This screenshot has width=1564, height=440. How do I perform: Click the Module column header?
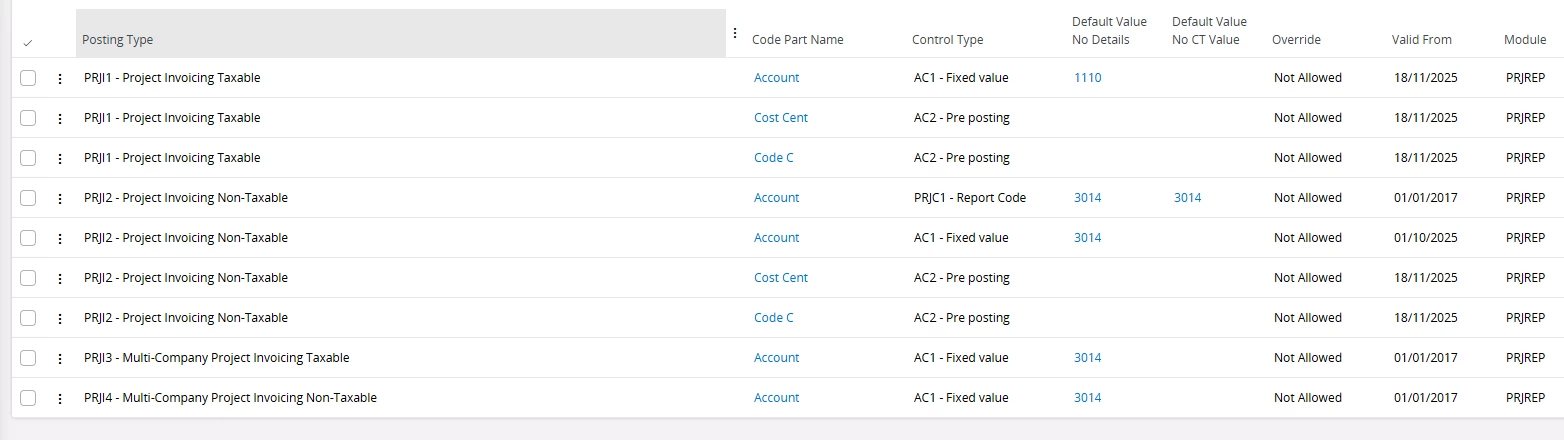coord(1525,40)
